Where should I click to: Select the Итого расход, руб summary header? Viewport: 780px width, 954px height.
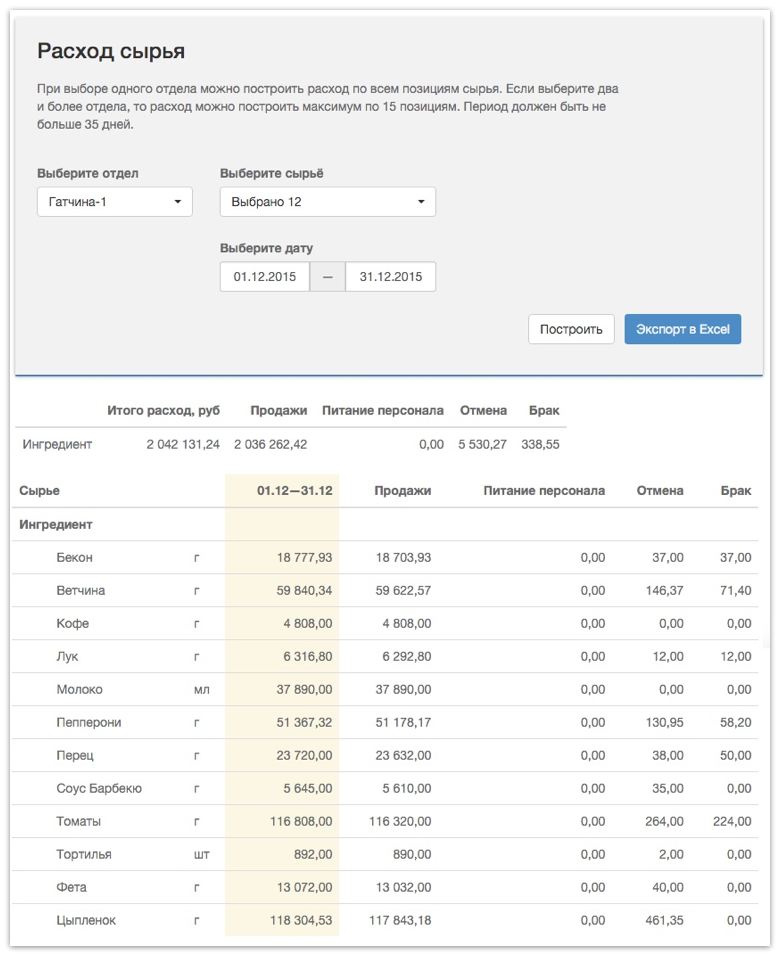[x=164, y=410]
